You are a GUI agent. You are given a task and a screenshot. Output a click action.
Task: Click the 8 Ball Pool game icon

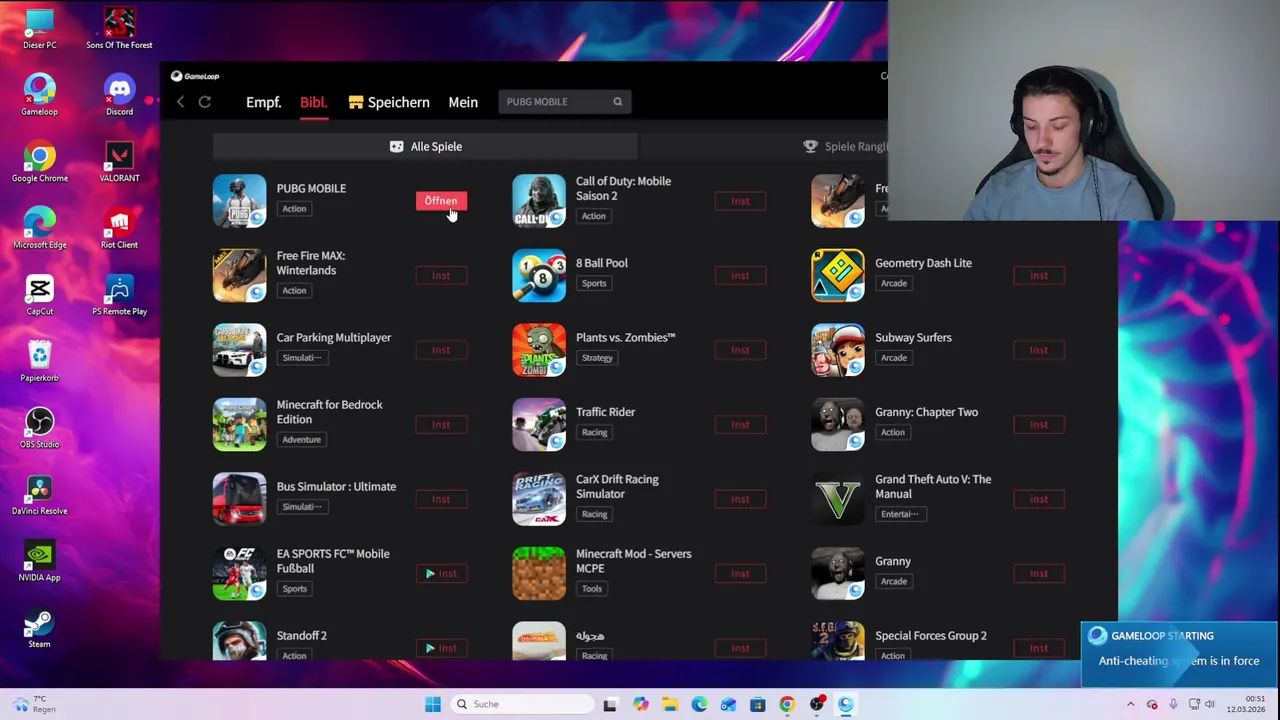(x=539, y=275)
